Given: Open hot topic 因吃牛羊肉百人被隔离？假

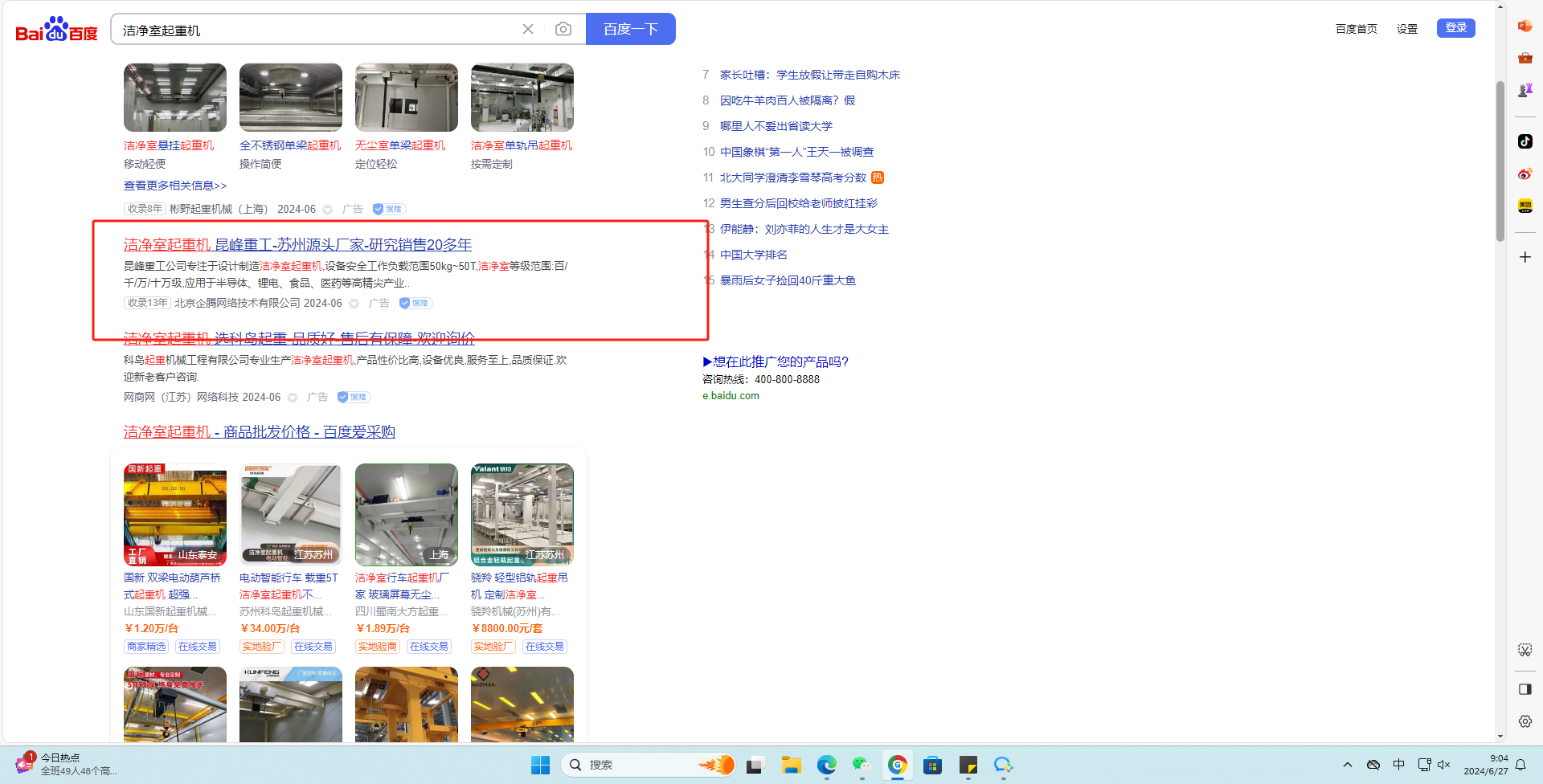Looking at the screenshot, I should click(x=788, y=100).
